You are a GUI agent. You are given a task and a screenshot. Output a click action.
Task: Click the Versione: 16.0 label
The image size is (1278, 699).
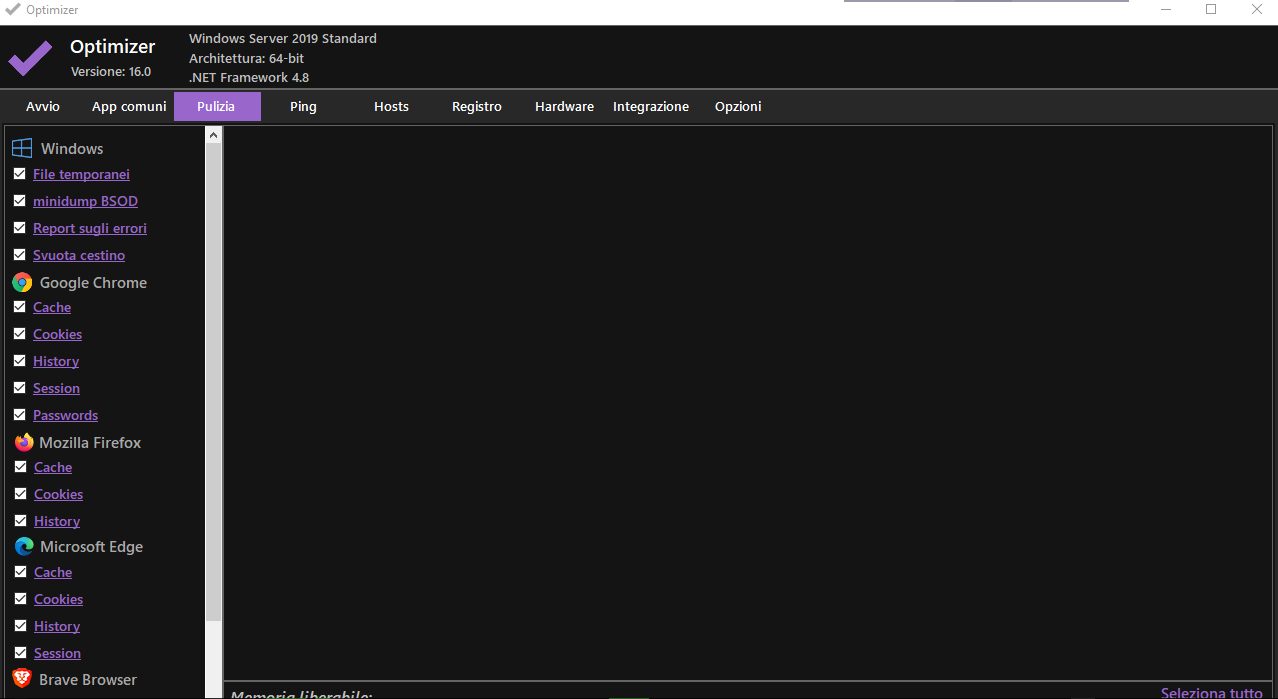point(111,72)
